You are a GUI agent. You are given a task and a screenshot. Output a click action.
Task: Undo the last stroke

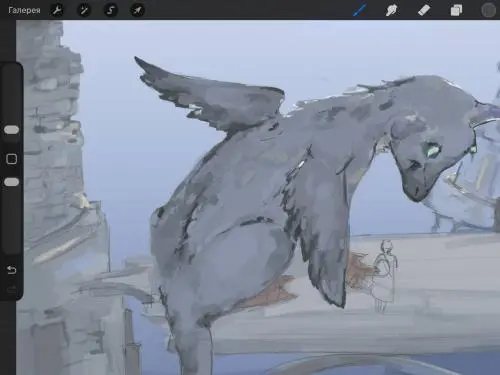point(12,269)
